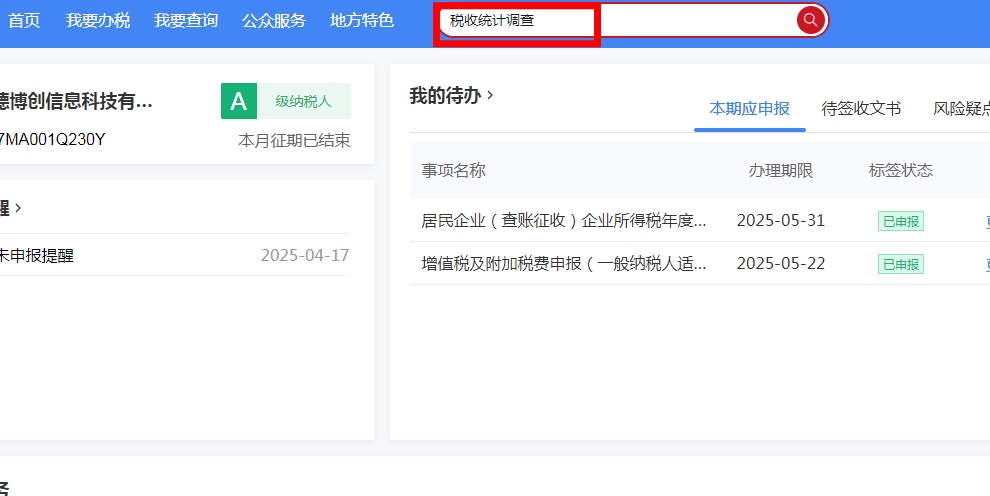Open the 地方特色 menu
Screen dimensions: 990x496
362,20
